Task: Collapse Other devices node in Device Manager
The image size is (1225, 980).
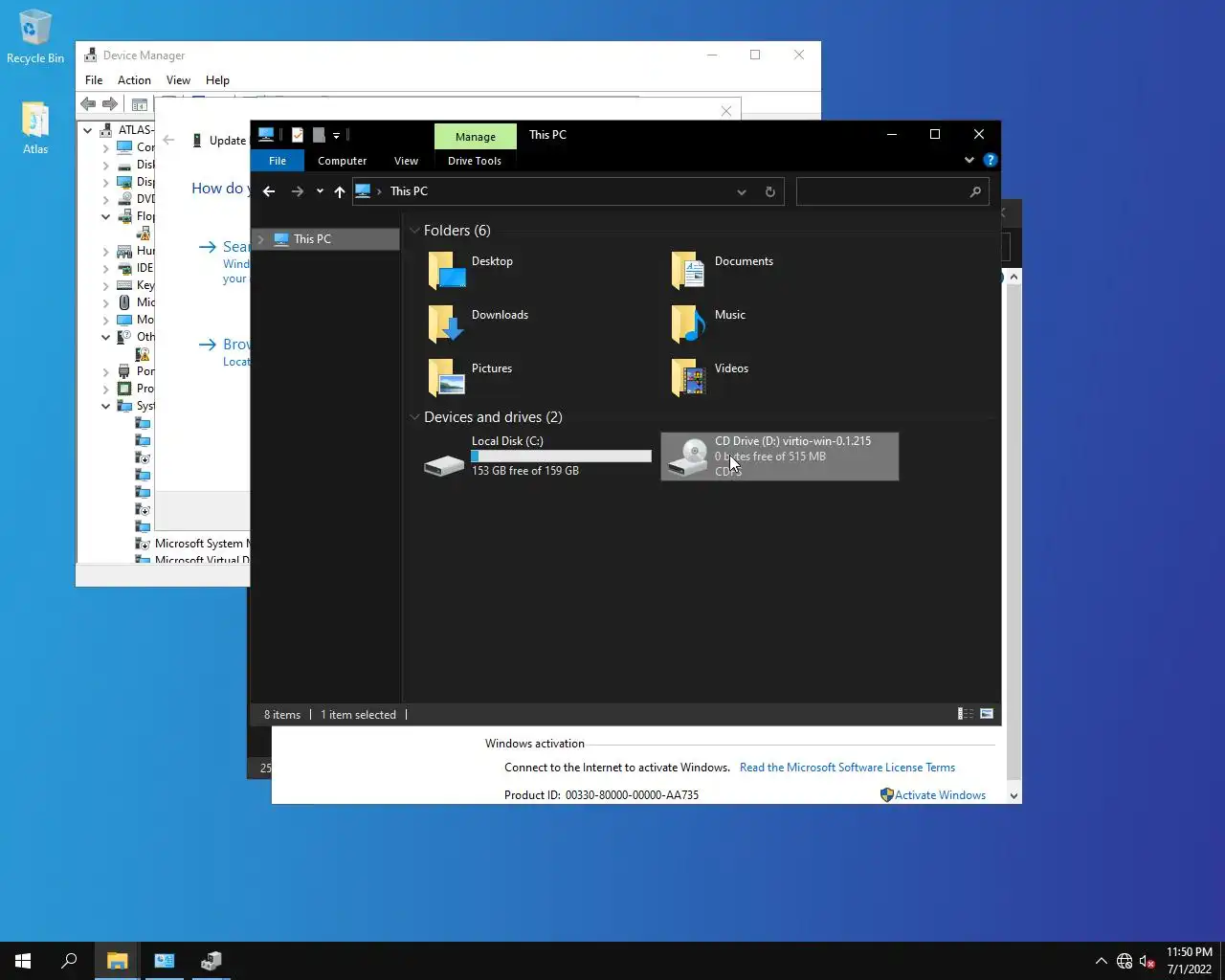Action: 105,337
